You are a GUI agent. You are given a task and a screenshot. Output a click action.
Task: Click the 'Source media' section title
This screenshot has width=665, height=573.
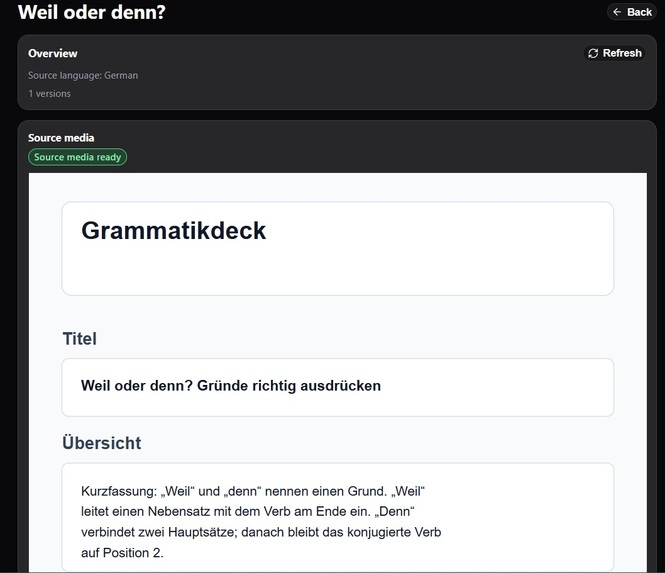pyautogui.click(x=61, y=138)
